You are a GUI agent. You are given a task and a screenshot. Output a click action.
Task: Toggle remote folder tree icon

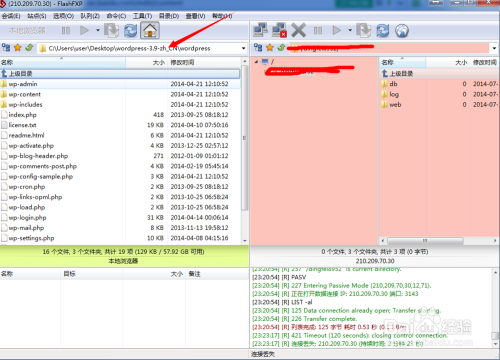click(x=258, y=48)
